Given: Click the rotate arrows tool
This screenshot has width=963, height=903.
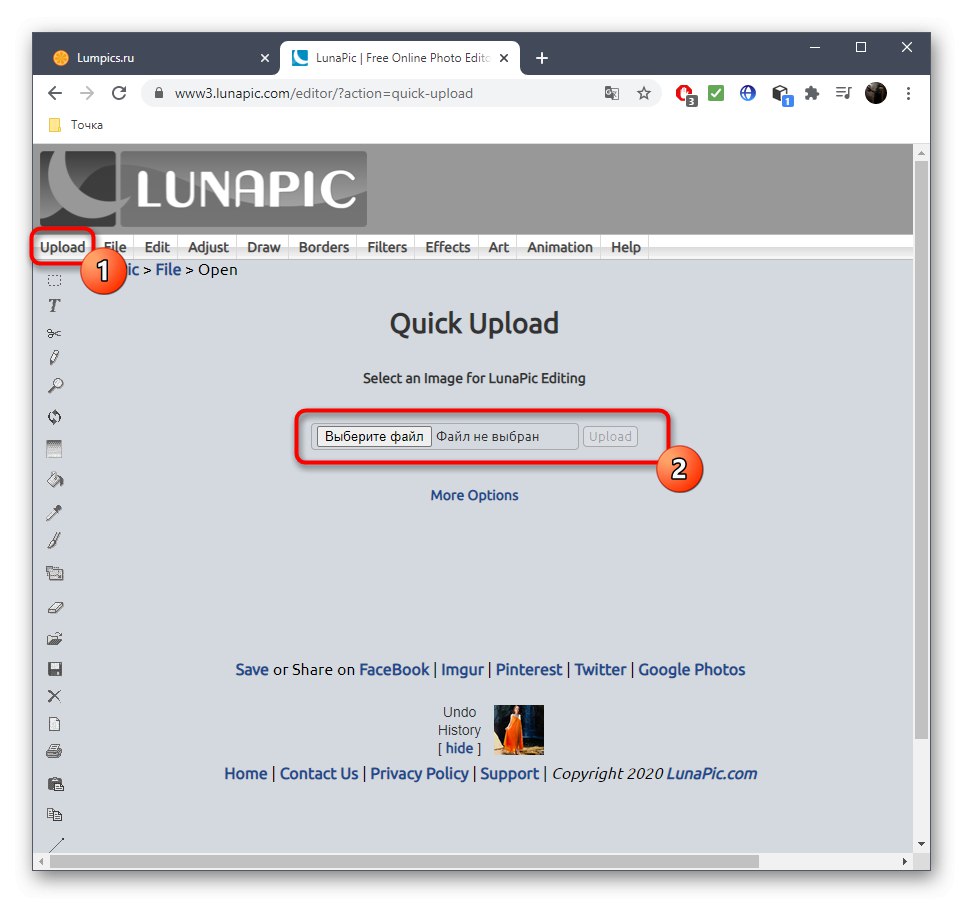Looking at the screenshot, I should [55, 417].
